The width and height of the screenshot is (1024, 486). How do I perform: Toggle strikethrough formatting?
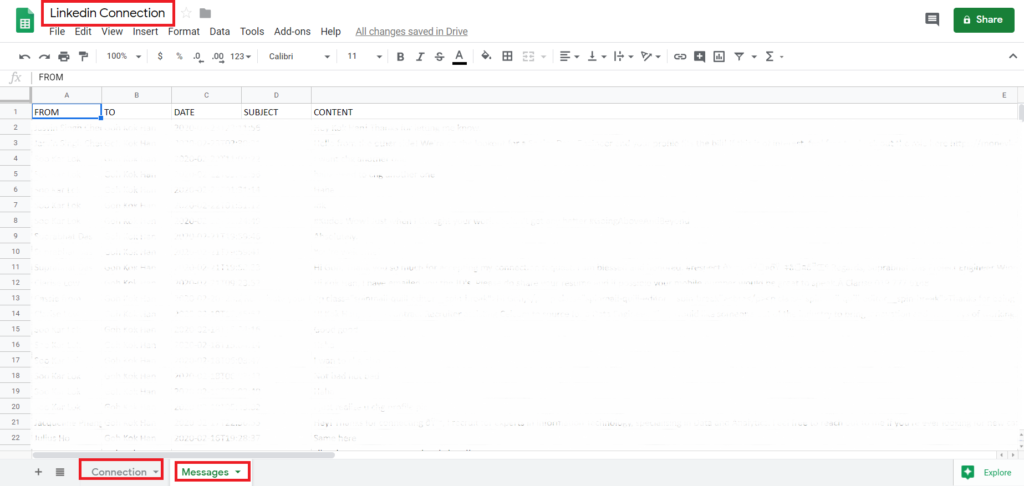pos(438,56)
